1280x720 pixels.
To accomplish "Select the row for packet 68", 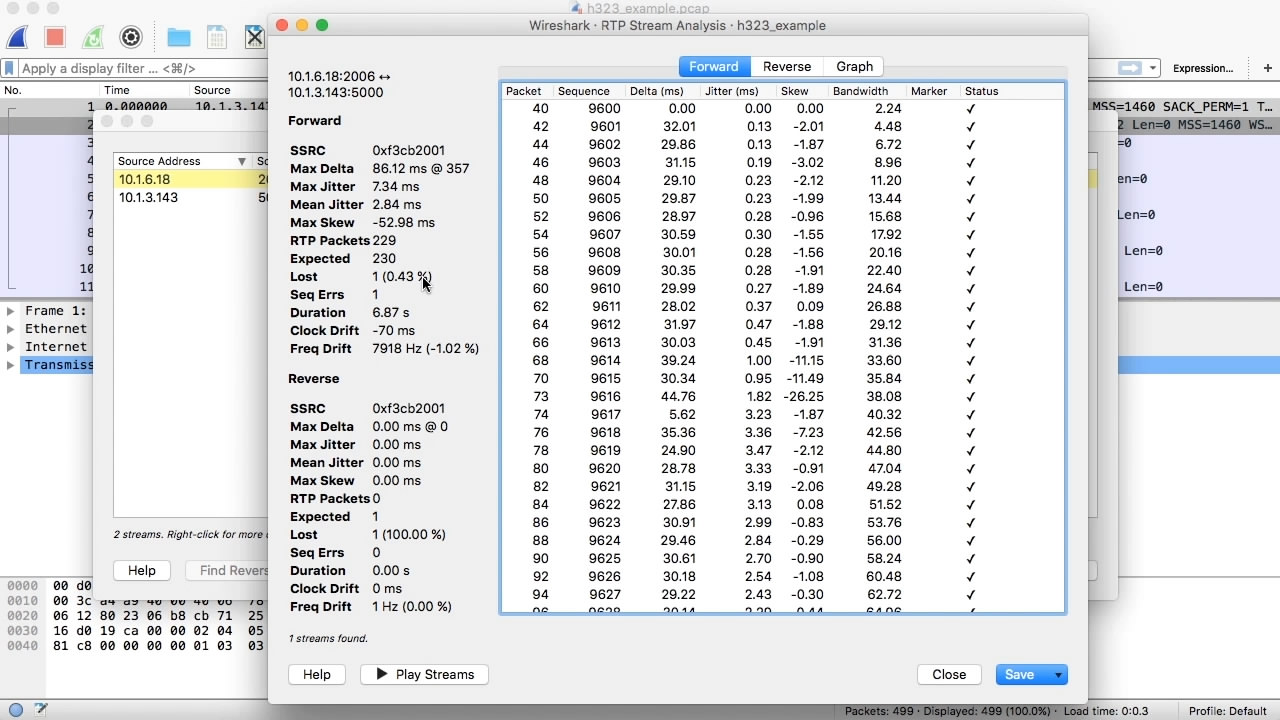I will (x=783, y=361).
